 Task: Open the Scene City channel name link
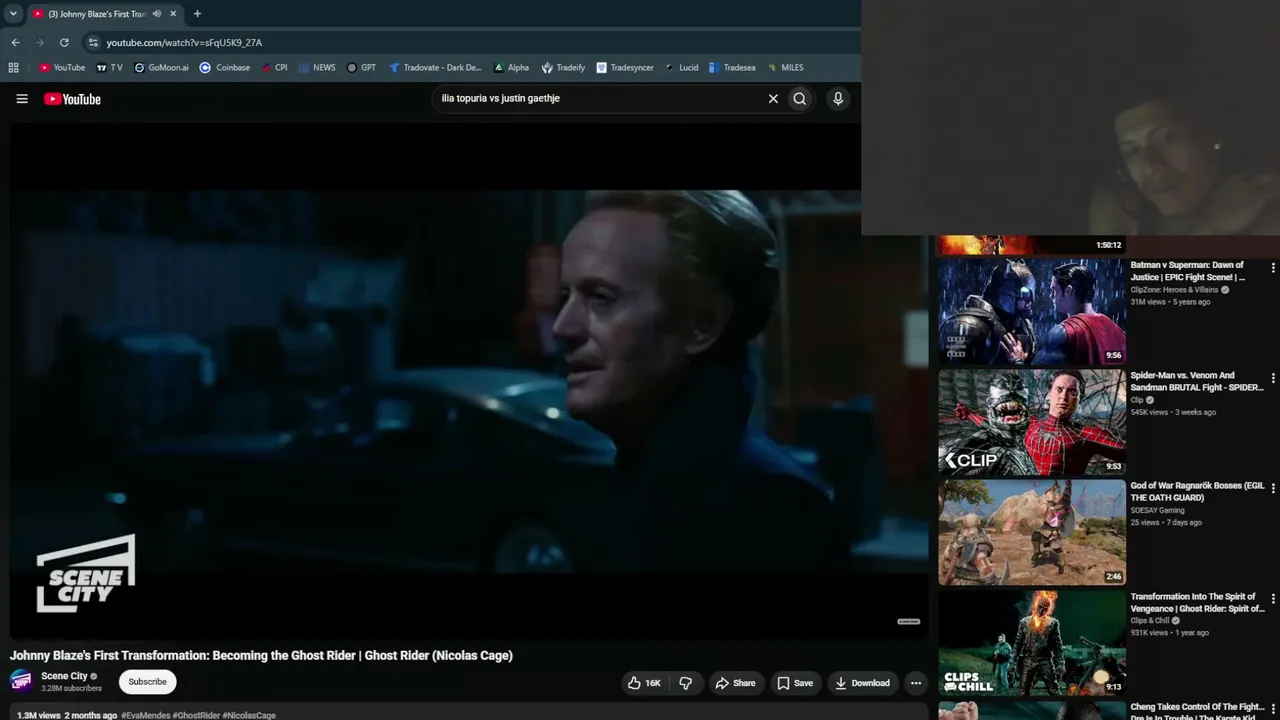coord(64,676)
